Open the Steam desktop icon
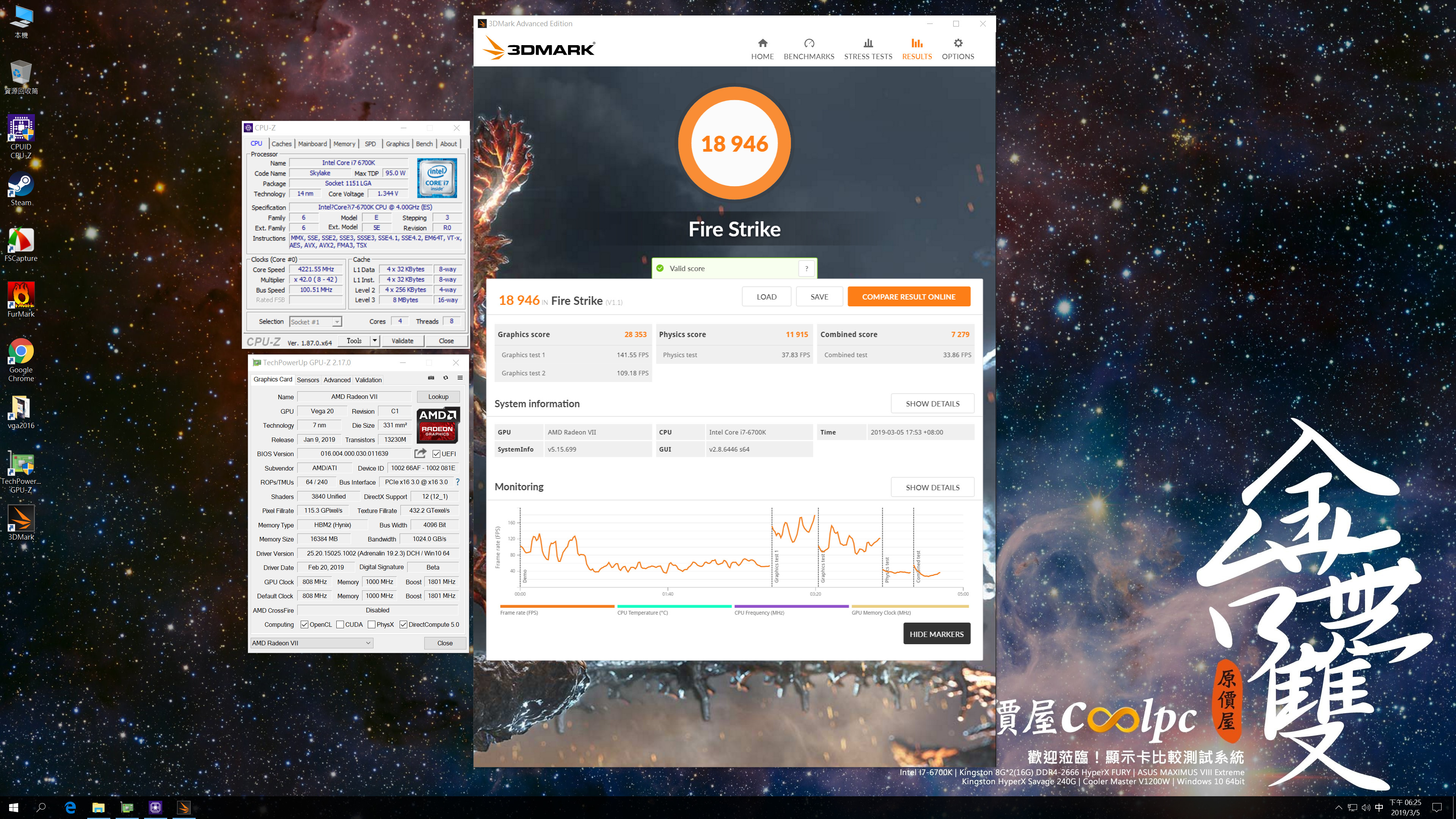The height and width of the screenshot is (819, 1456). point(21,189)
